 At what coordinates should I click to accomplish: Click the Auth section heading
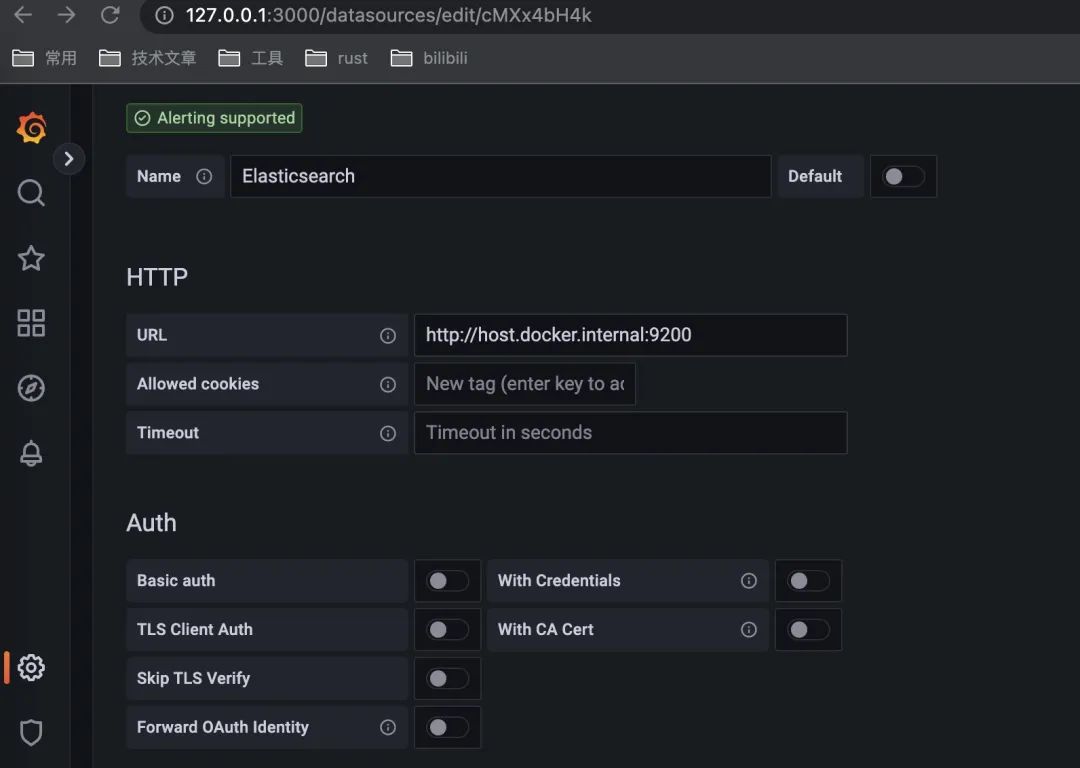coord(152,523)
